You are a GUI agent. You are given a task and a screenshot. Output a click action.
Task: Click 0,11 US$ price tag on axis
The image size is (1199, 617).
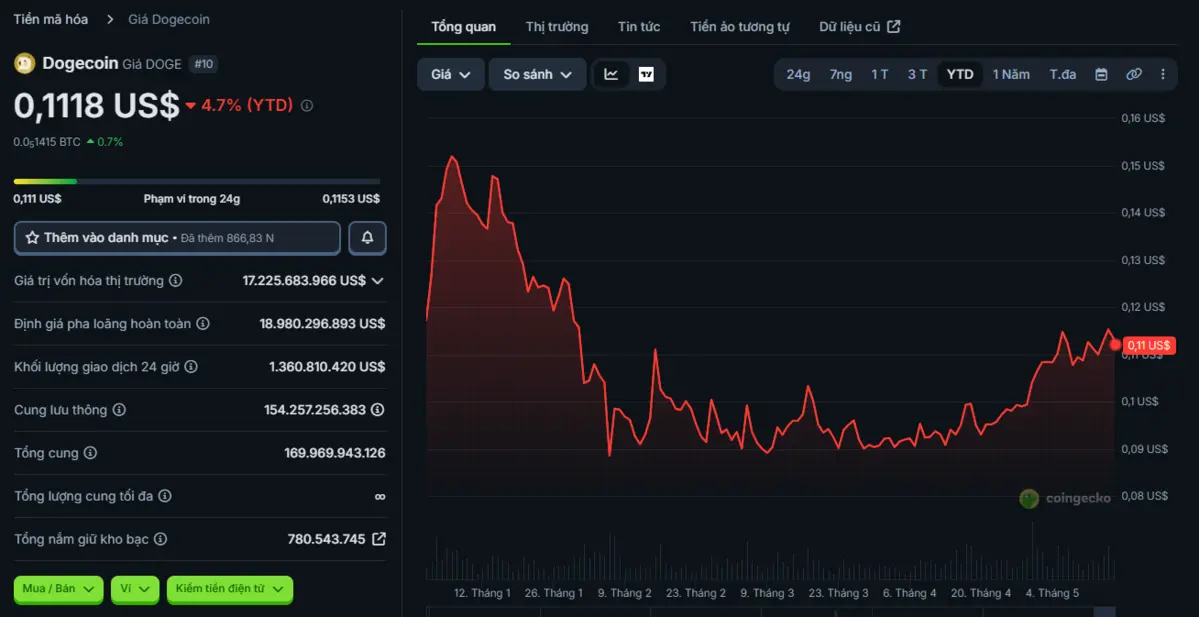(x=1149, y=346)
